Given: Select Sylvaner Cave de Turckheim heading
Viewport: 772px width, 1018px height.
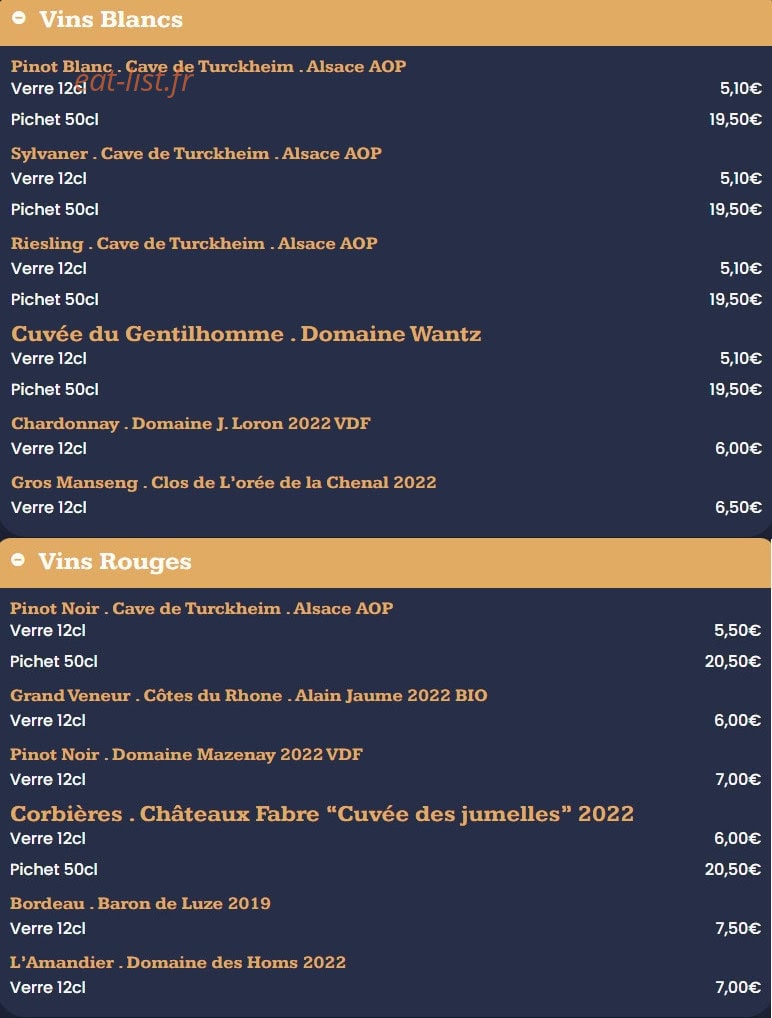Looking at the screenshot, I should [196, 154].
